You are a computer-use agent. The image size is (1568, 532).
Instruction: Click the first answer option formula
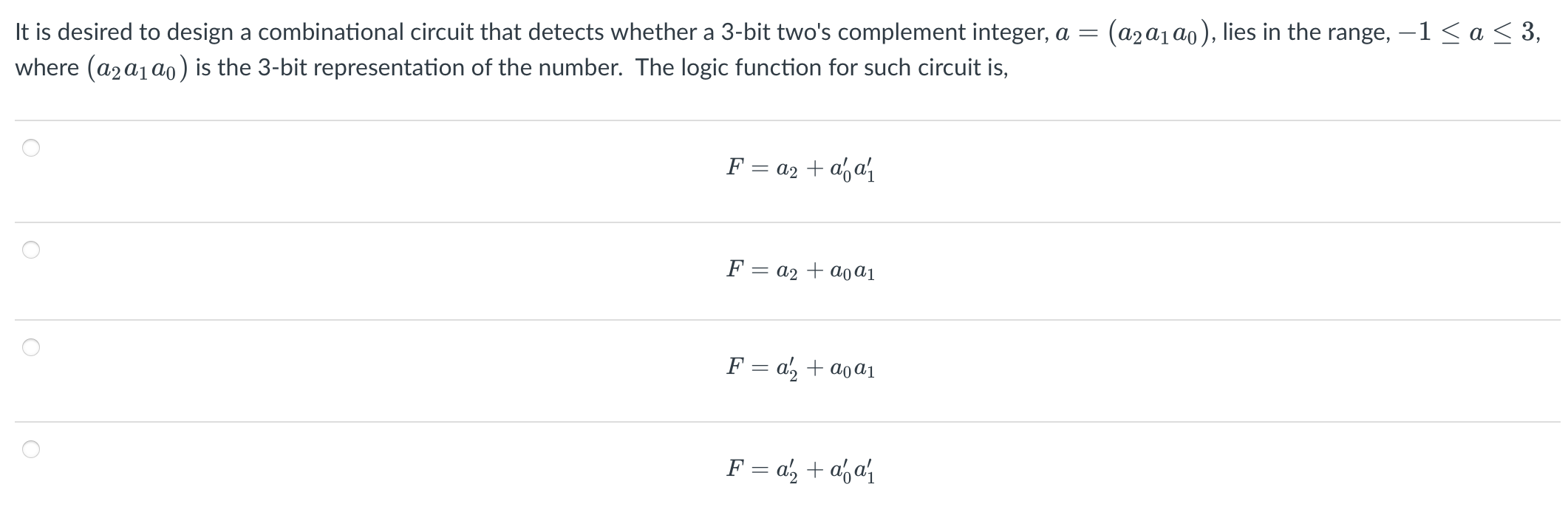click(802, 168)
